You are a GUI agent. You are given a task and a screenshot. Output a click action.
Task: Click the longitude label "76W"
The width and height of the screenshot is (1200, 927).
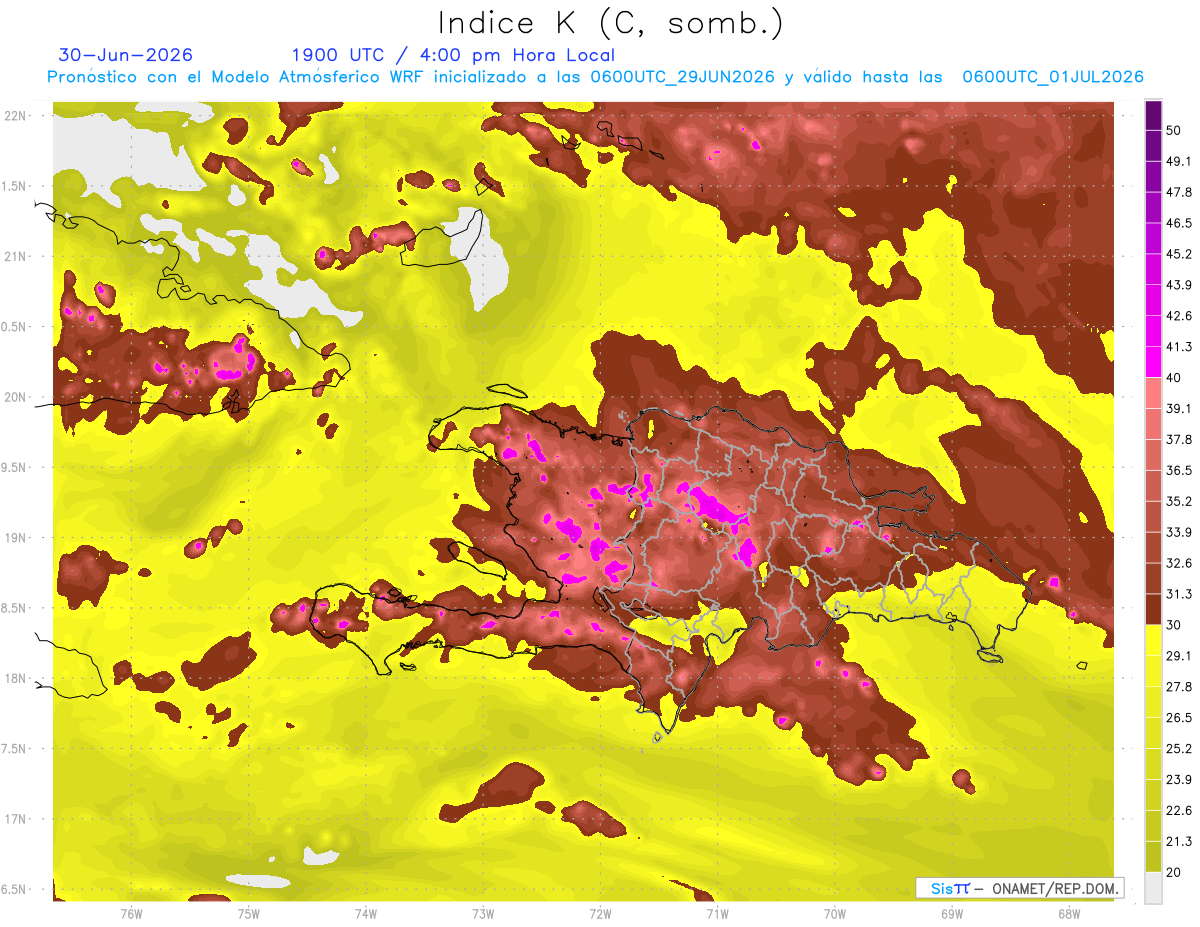[x=131, y=913]
